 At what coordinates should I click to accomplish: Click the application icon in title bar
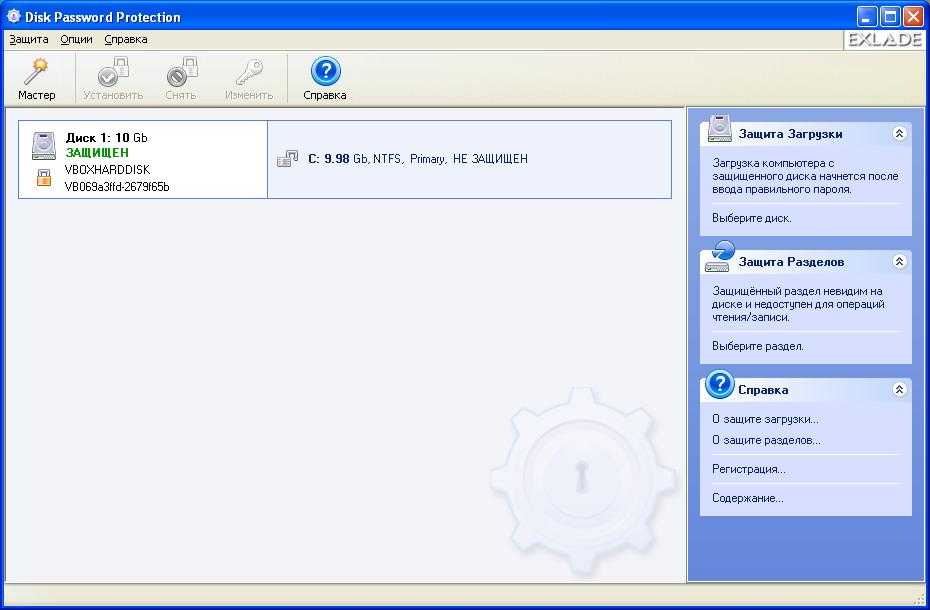[x=13, y=16]
